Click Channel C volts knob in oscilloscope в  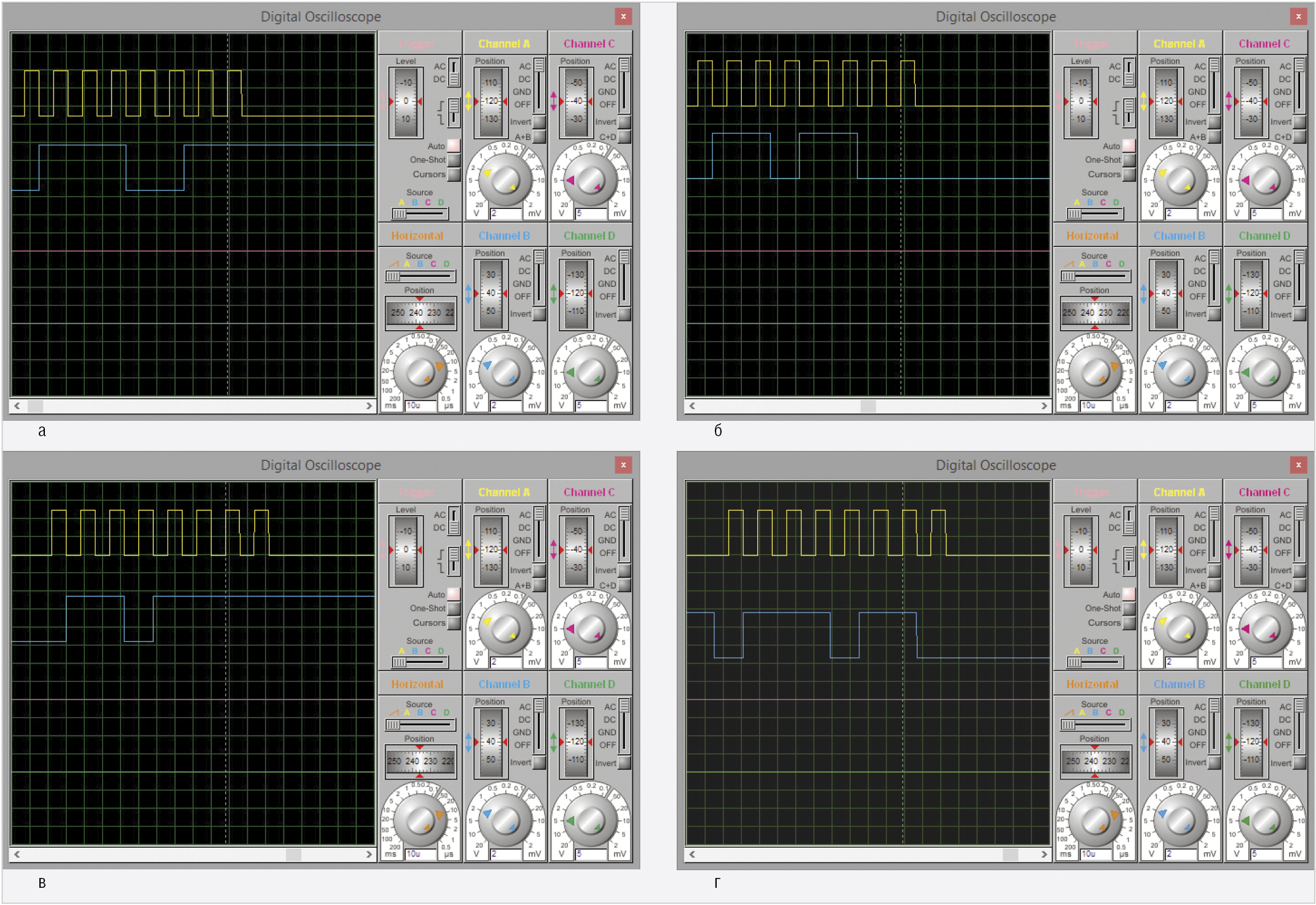[590, 629]
